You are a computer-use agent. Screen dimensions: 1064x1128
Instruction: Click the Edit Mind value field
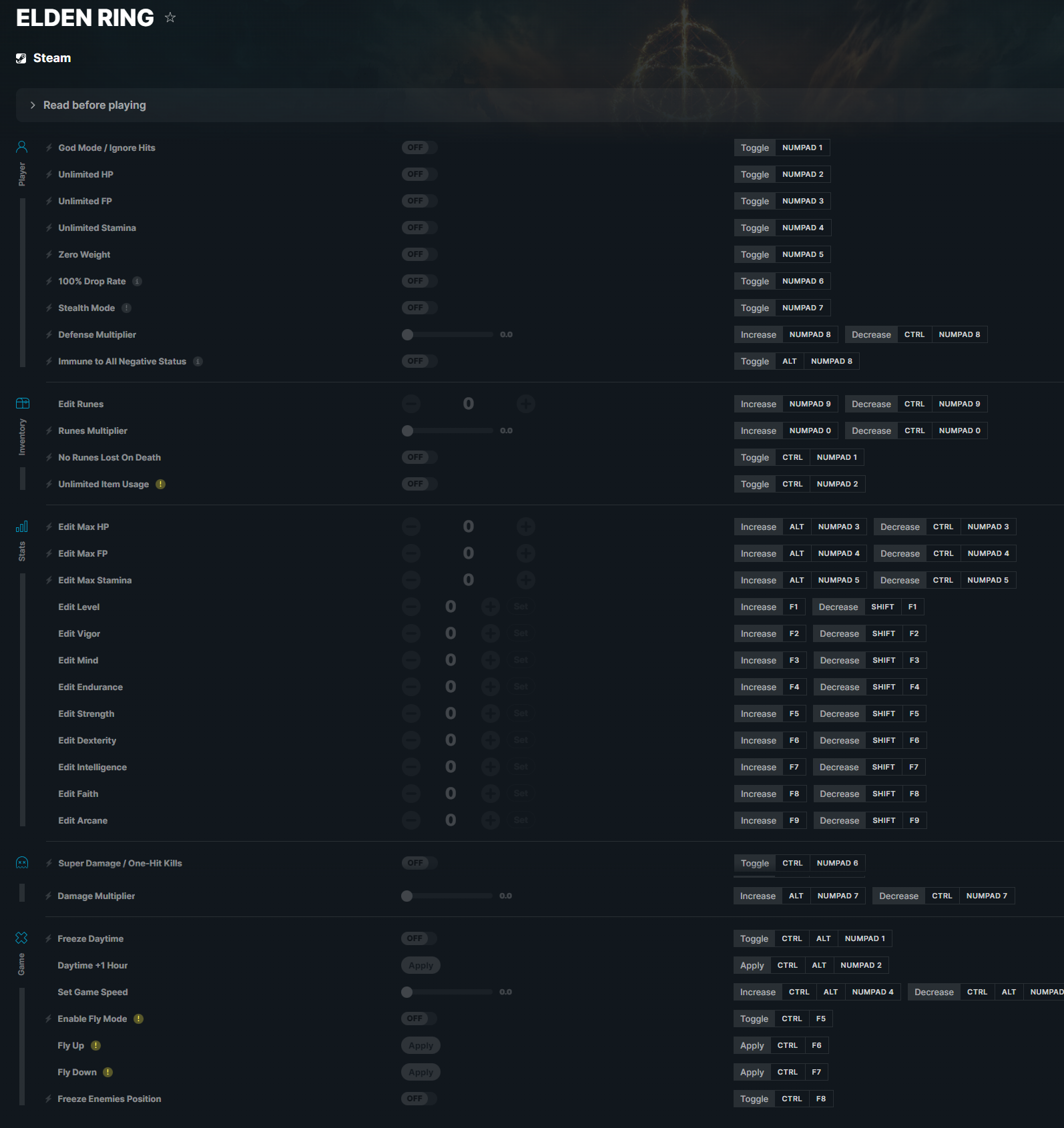(451, 660)
